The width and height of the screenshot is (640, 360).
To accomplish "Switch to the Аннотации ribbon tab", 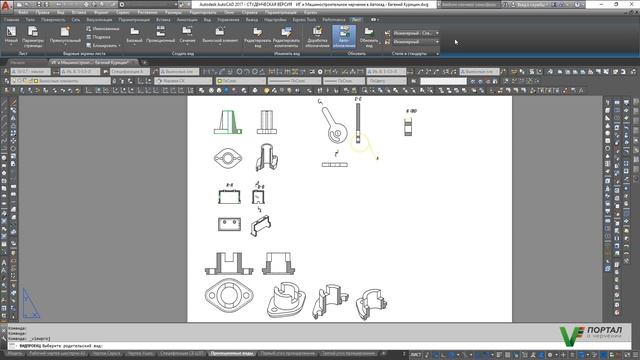I will [x=187, y=20].
